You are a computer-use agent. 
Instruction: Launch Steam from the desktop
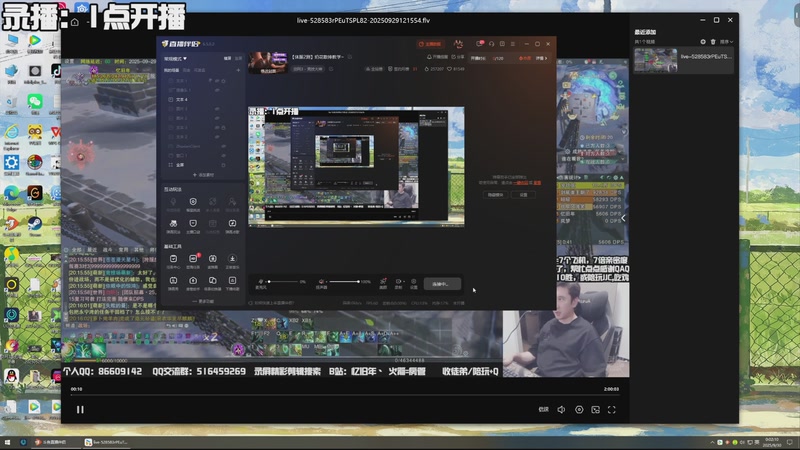[x=35, y=226]
